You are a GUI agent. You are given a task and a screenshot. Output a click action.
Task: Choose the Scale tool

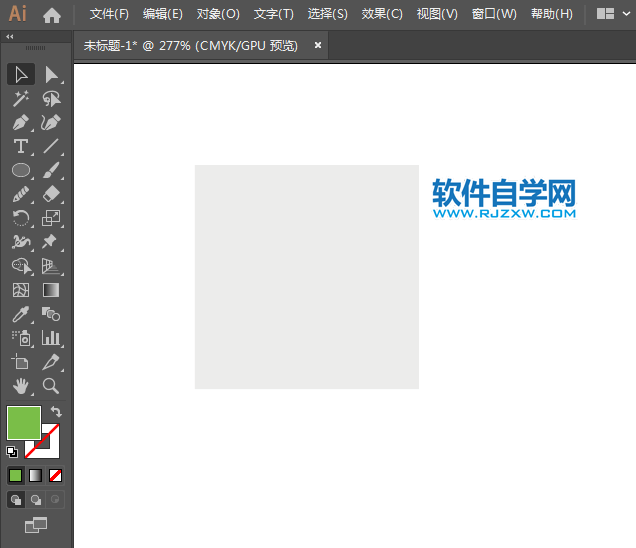pos(51,218)
